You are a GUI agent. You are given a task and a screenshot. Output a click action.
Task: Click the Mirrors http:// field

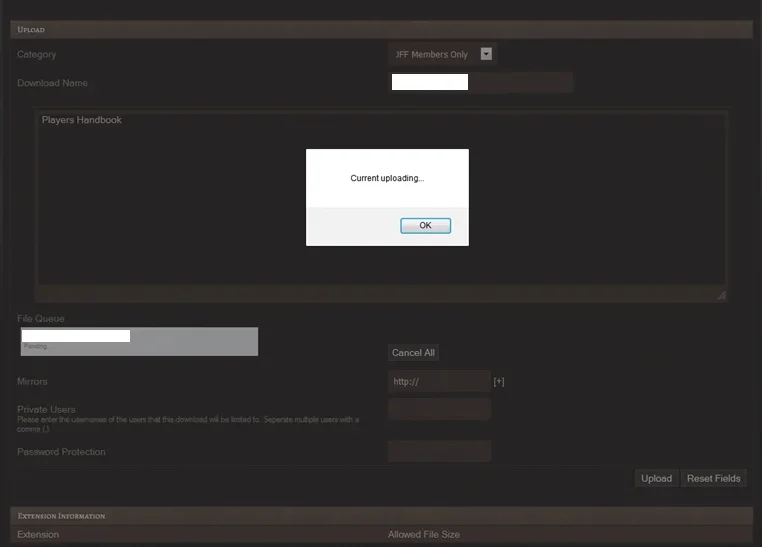(x=438, y=381)
